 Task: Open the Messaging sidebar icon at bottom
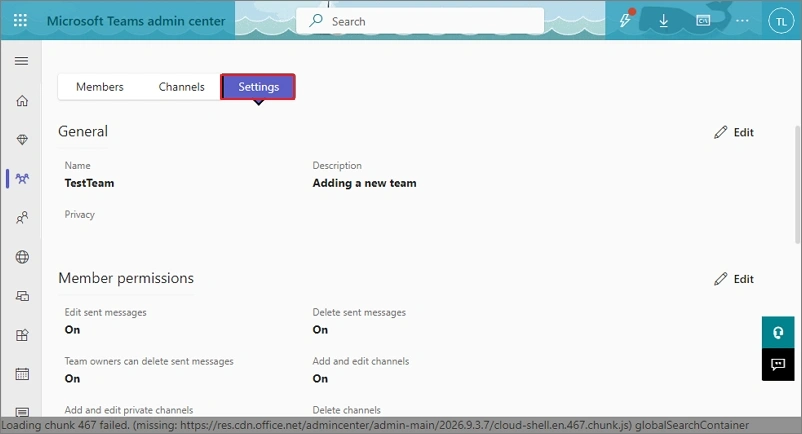(22, 412)
